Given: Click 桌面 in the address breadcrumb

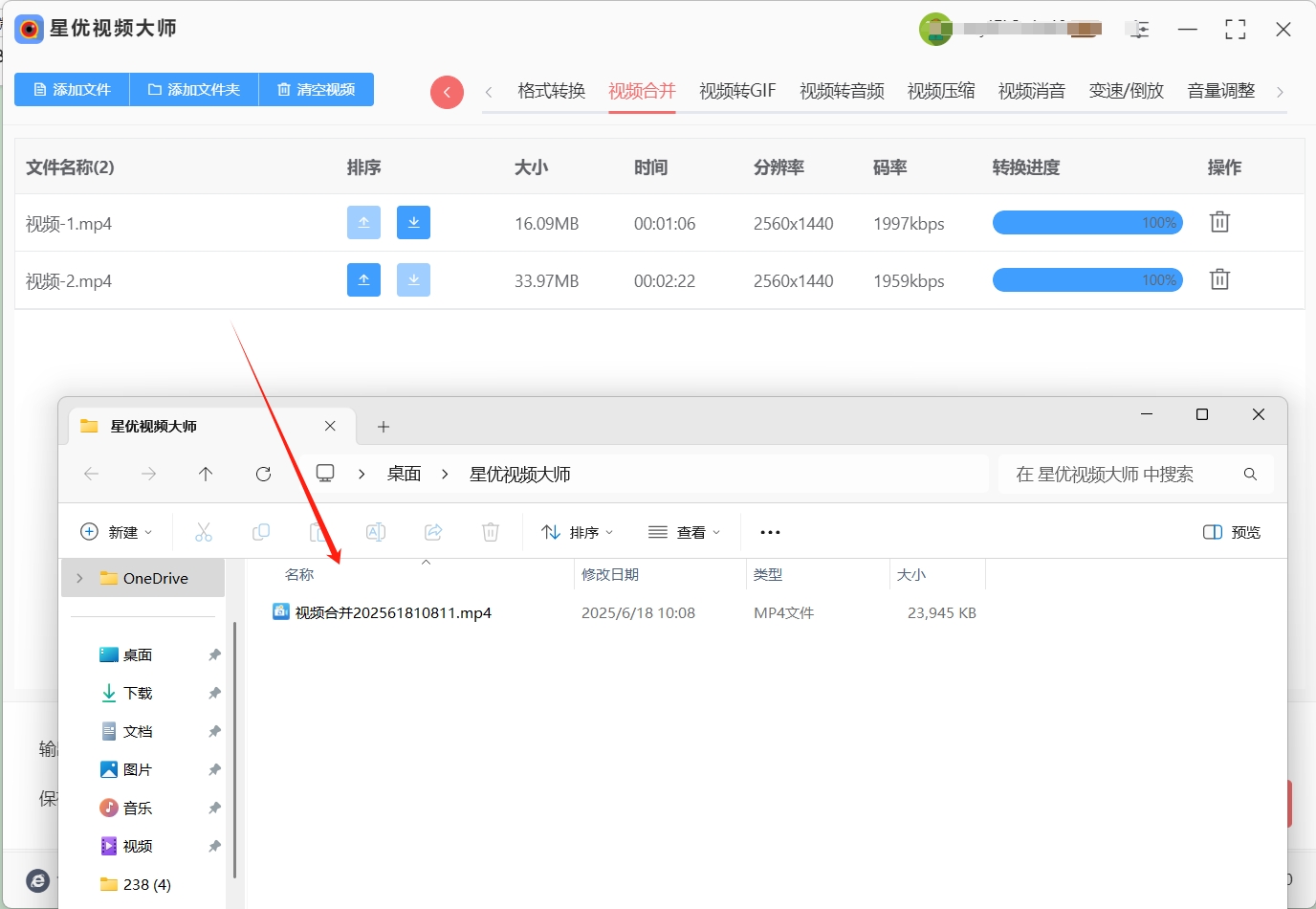Looking at the screenshot, I should click(404, 474).
